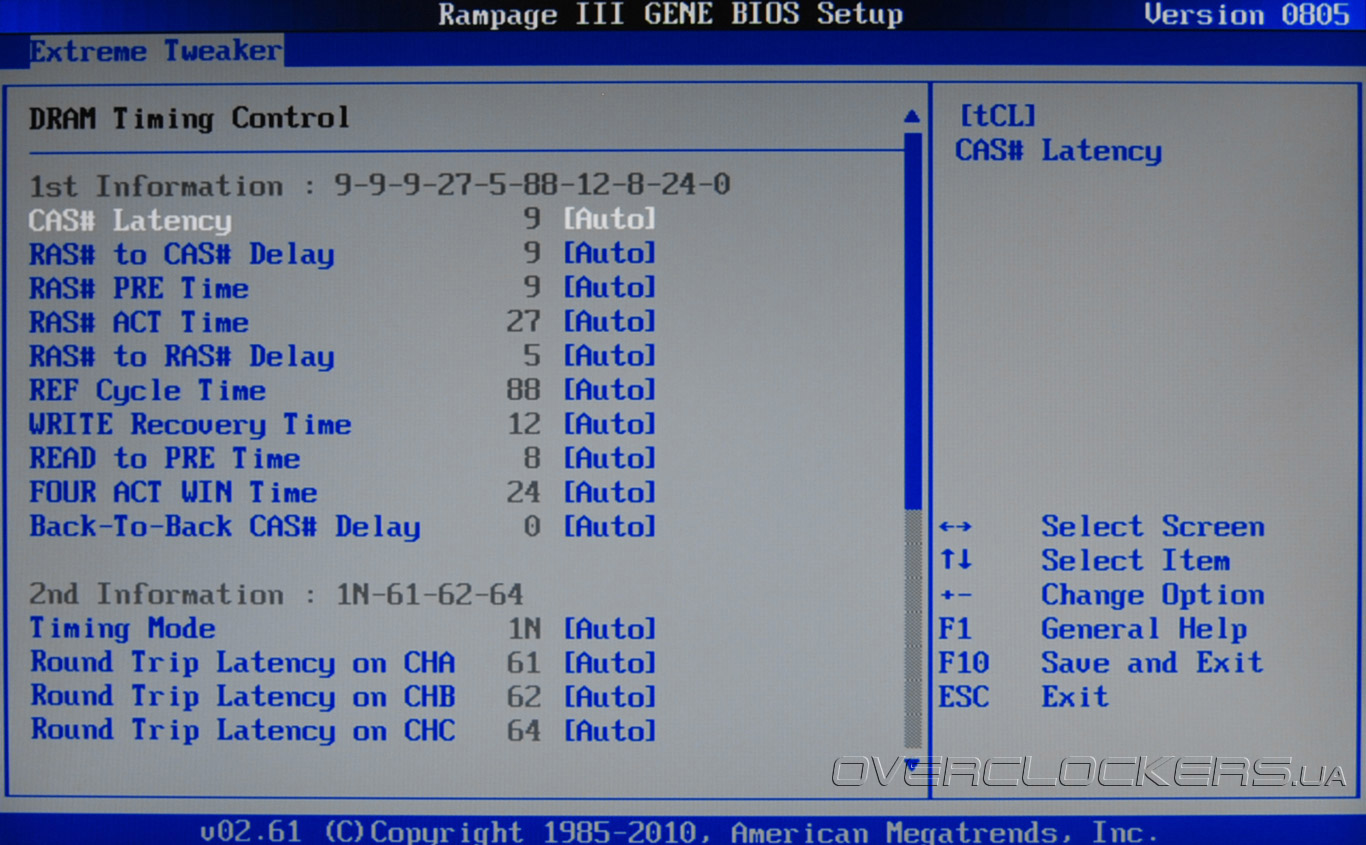Screen dimensions: 1366x845
Task: Open [Auto] for Round Trip Latency on CHB
Action: (x=609, y=696)
